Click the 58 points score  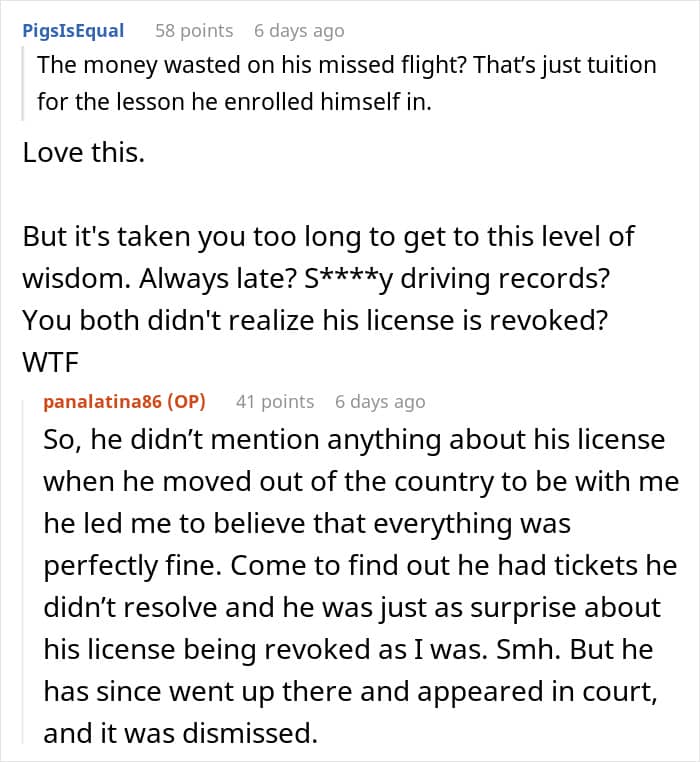click(194, 31)
